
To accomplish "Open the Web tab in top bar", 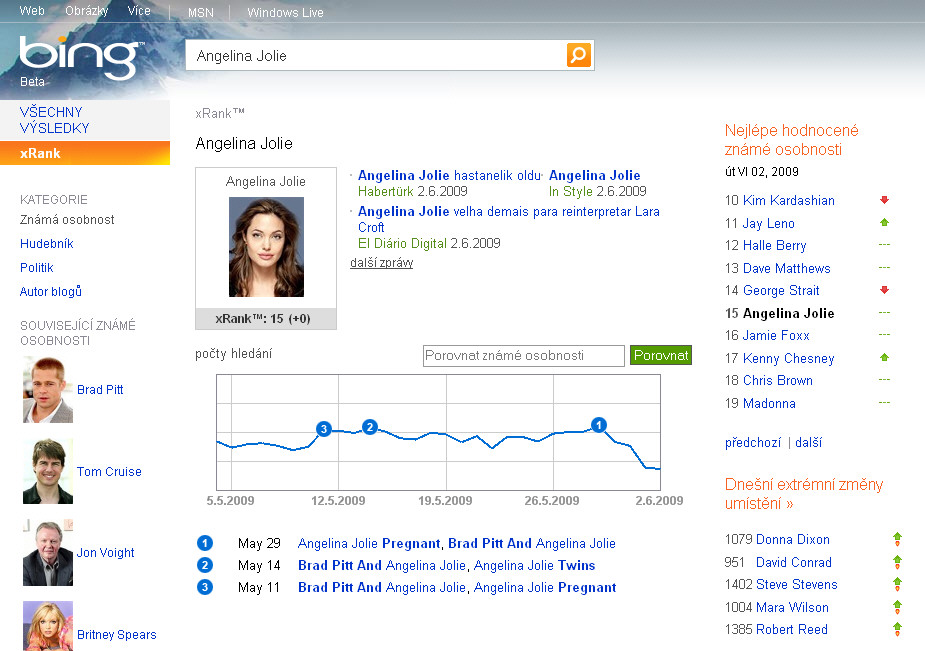I will [x=32, y=11].
